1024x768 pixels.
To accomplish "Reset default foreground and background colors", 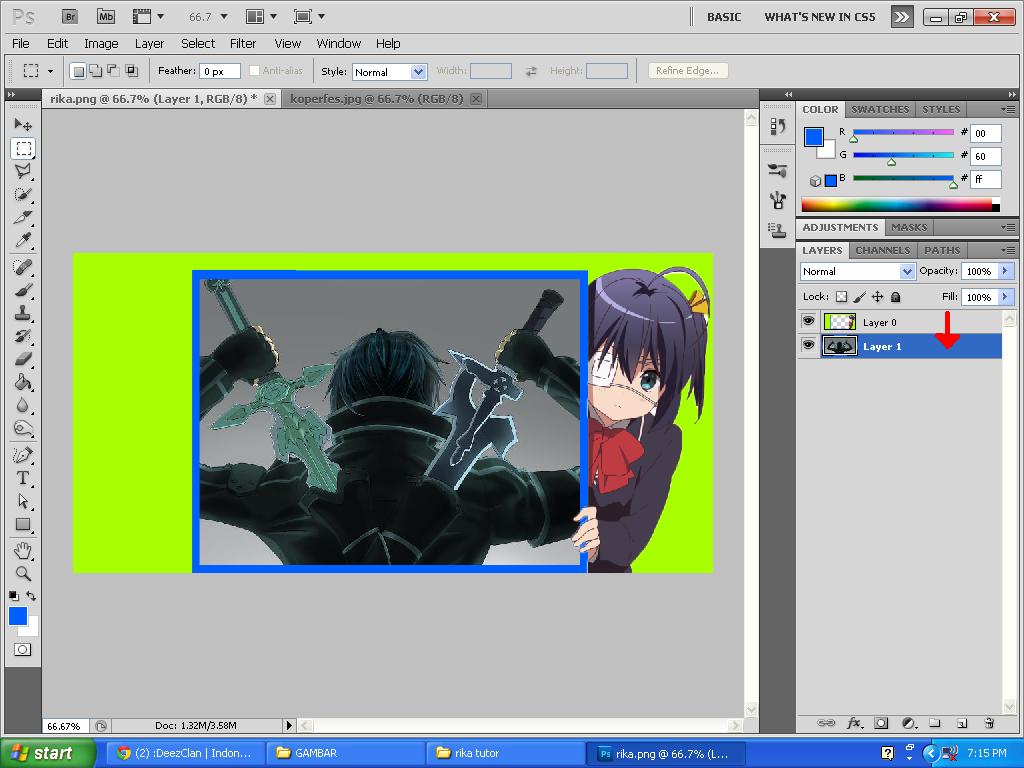I will 14,596.
